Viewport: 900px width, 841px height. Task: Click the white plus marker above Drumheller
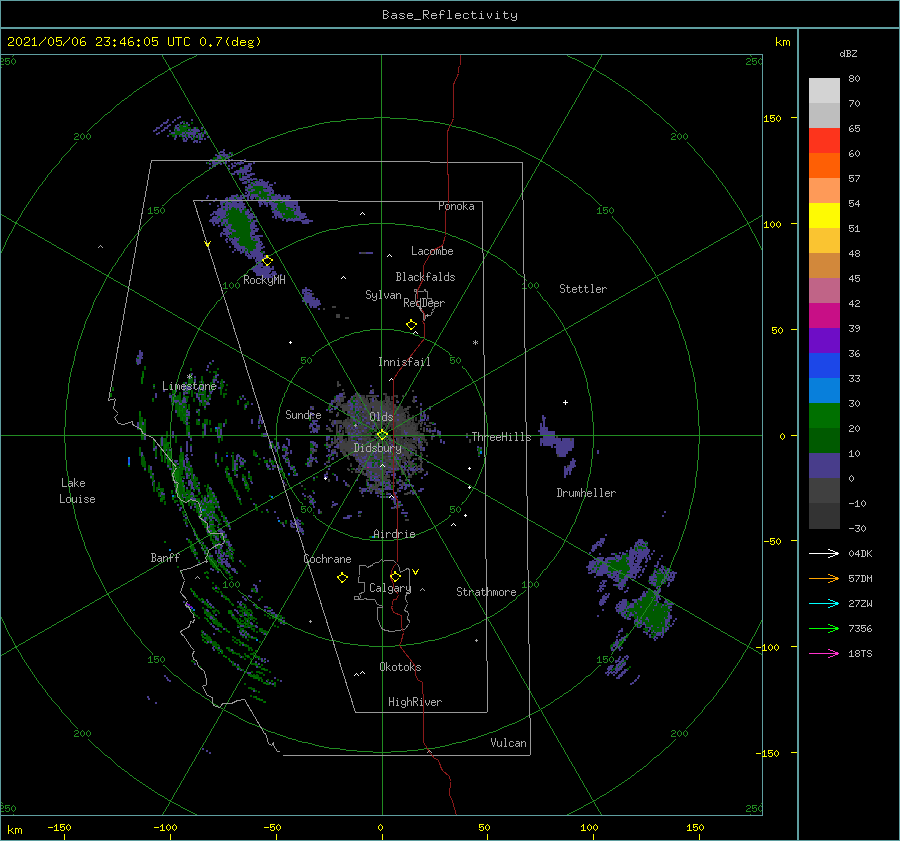click(565, 402)
